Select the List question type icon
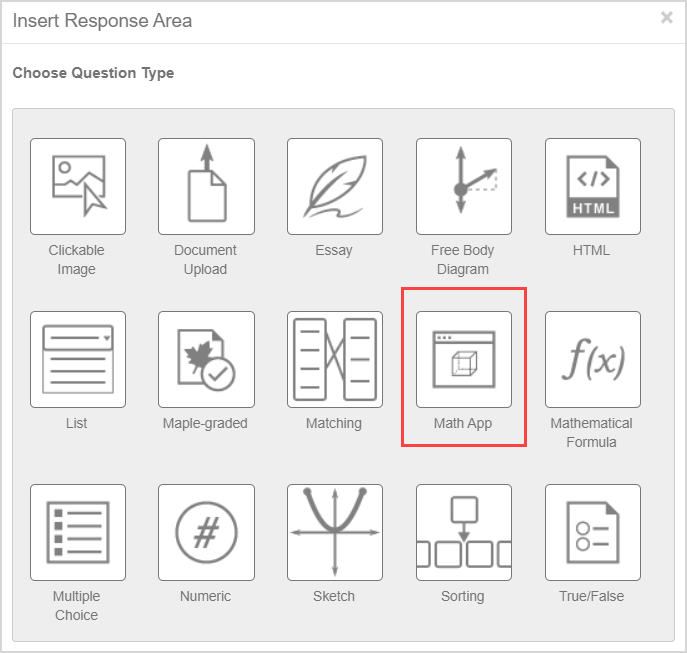 tap(77, 359)
